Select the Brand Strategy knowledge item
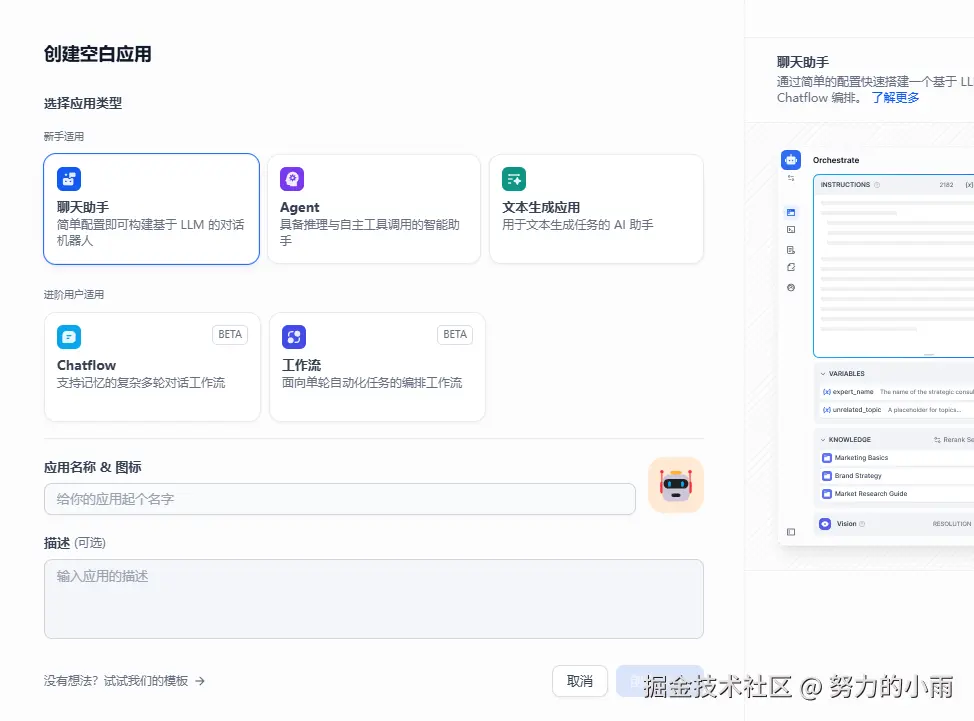Image resolution: width=974 pixels, height=721 pixels. click(897, 476)
